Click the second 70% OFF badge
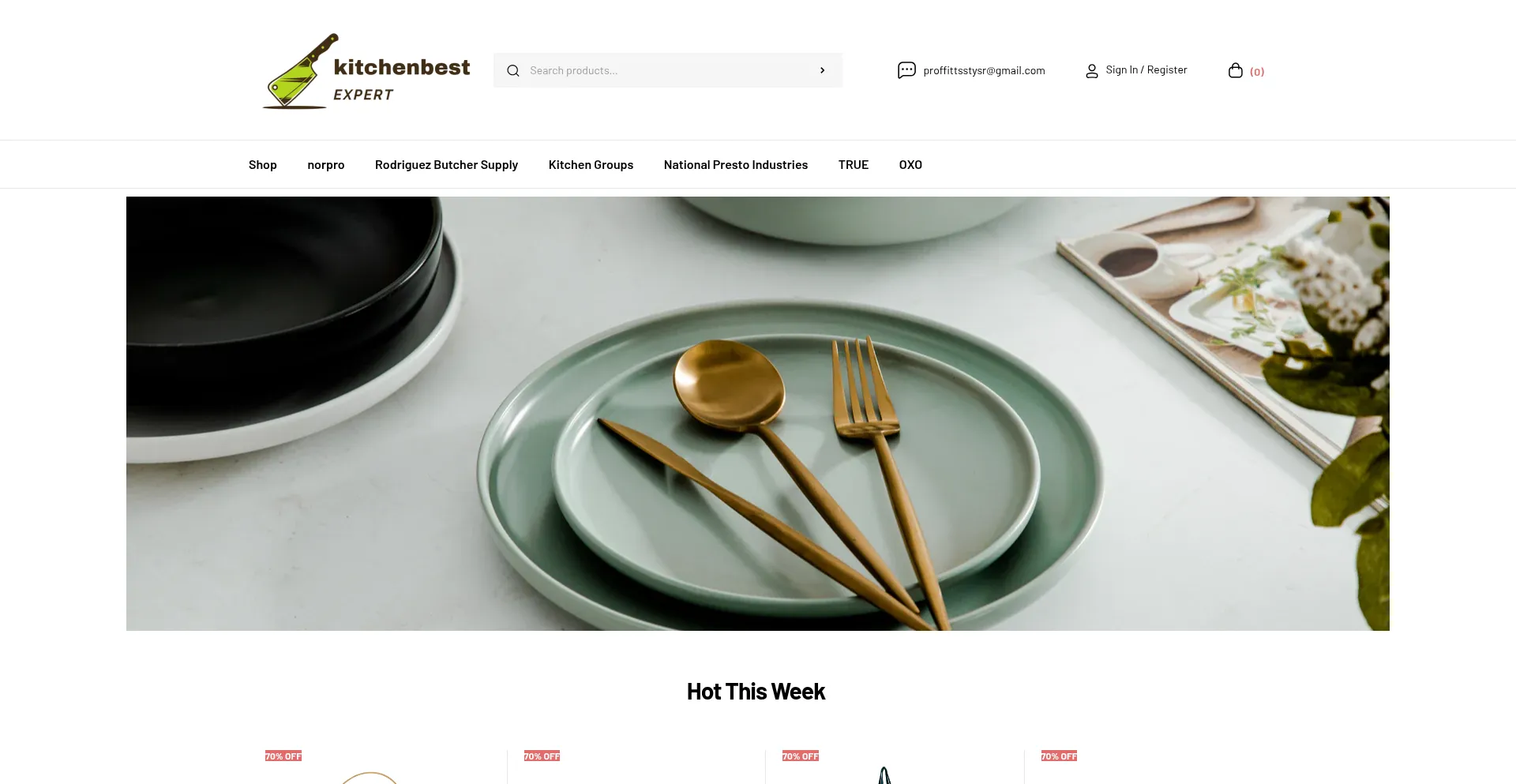 point(542,756)
